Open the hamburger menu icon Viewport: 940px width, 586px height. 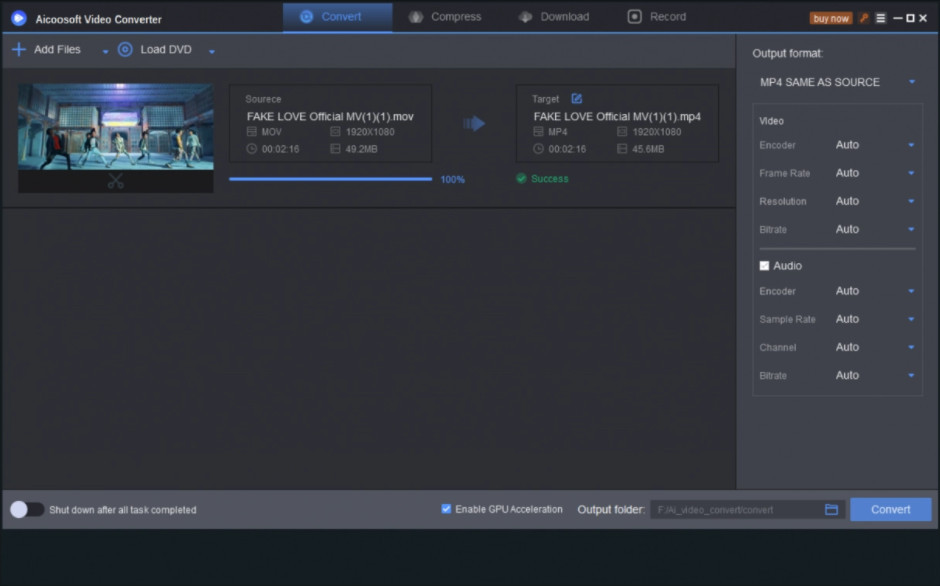click(881, 18)
